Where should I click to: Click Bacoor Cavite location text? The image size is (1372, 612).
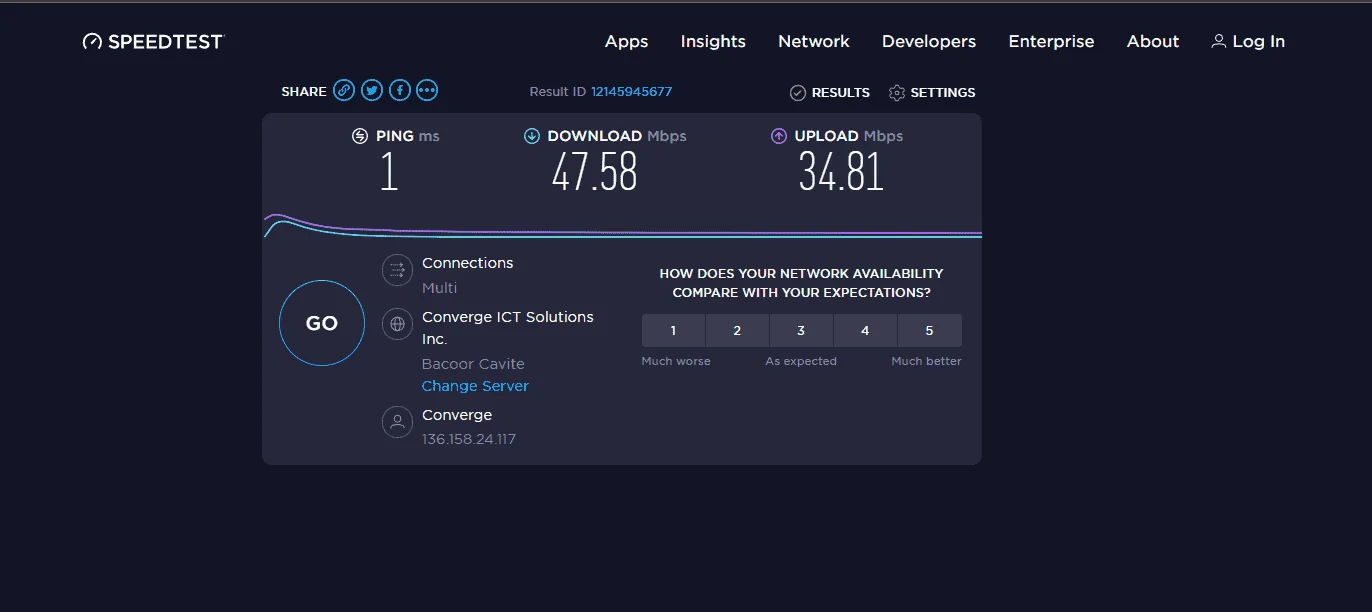tap(473, 364)
